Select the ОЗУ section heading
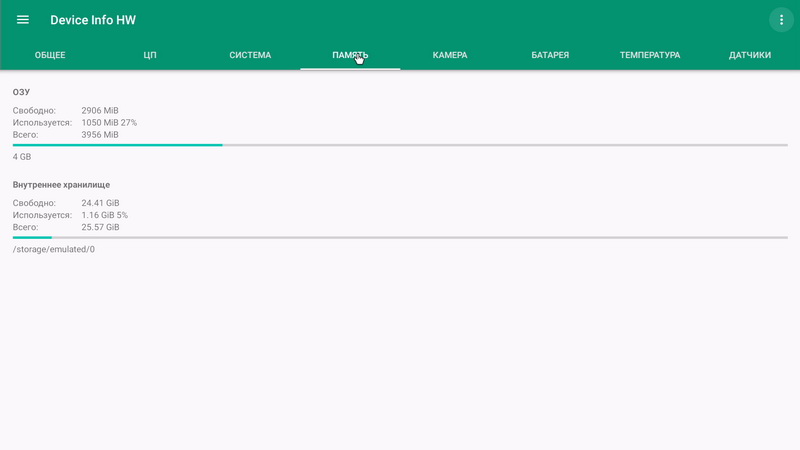800x450 pixels. pos(21,92)
